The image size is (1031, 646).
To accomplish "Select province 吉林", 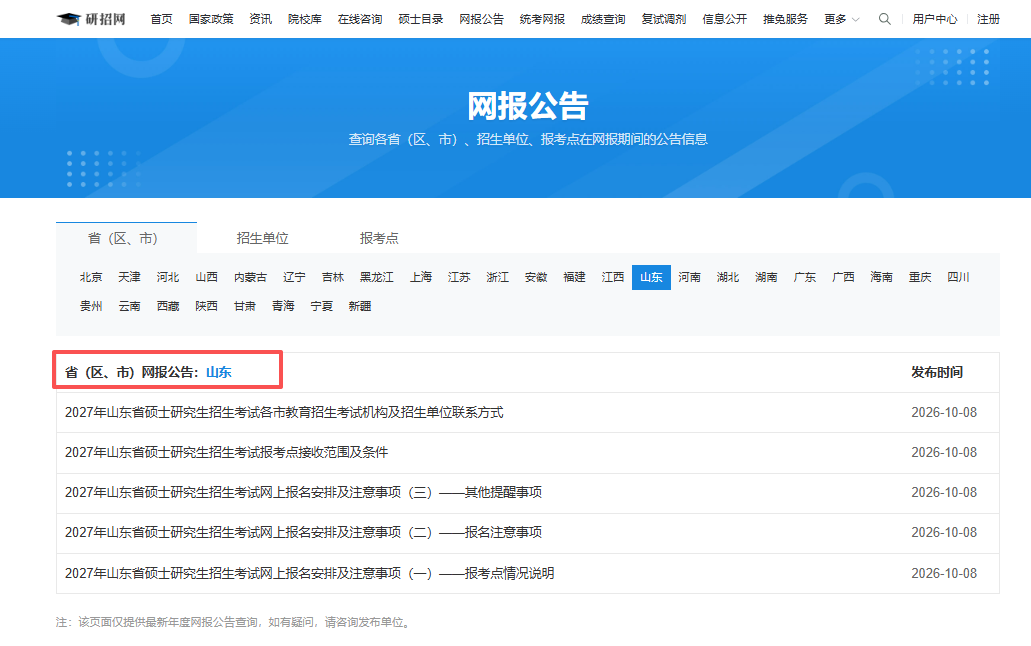I will 333,277.
